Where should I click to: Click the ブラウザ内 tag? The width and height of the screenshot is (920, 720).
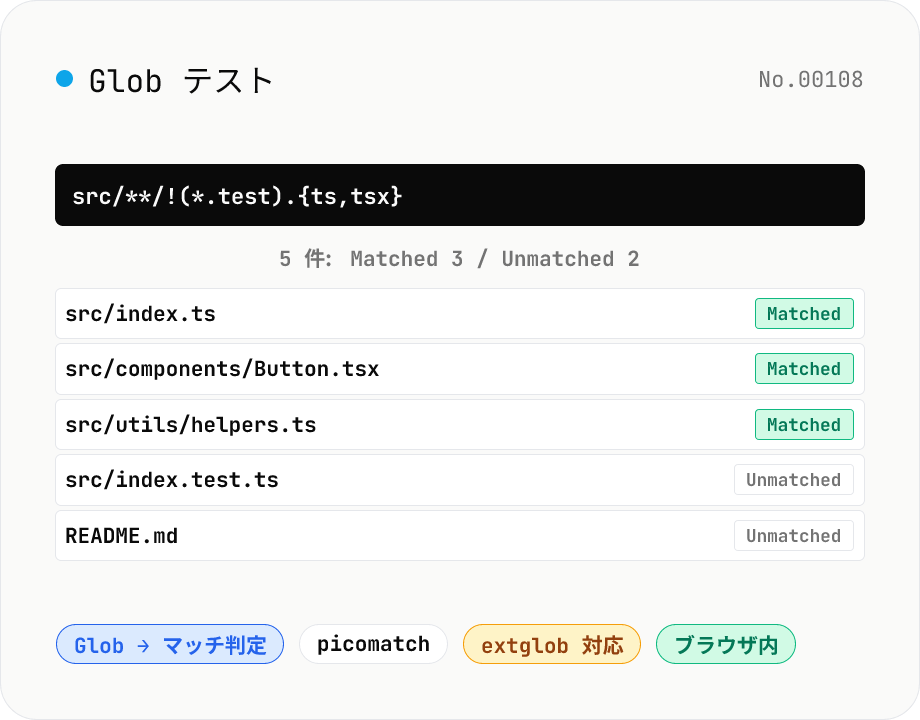(726, 644)
